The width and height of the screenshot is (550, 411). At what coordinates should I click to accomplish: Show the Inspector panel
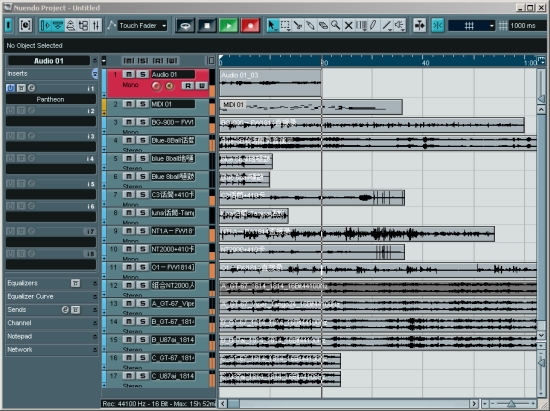45,25
